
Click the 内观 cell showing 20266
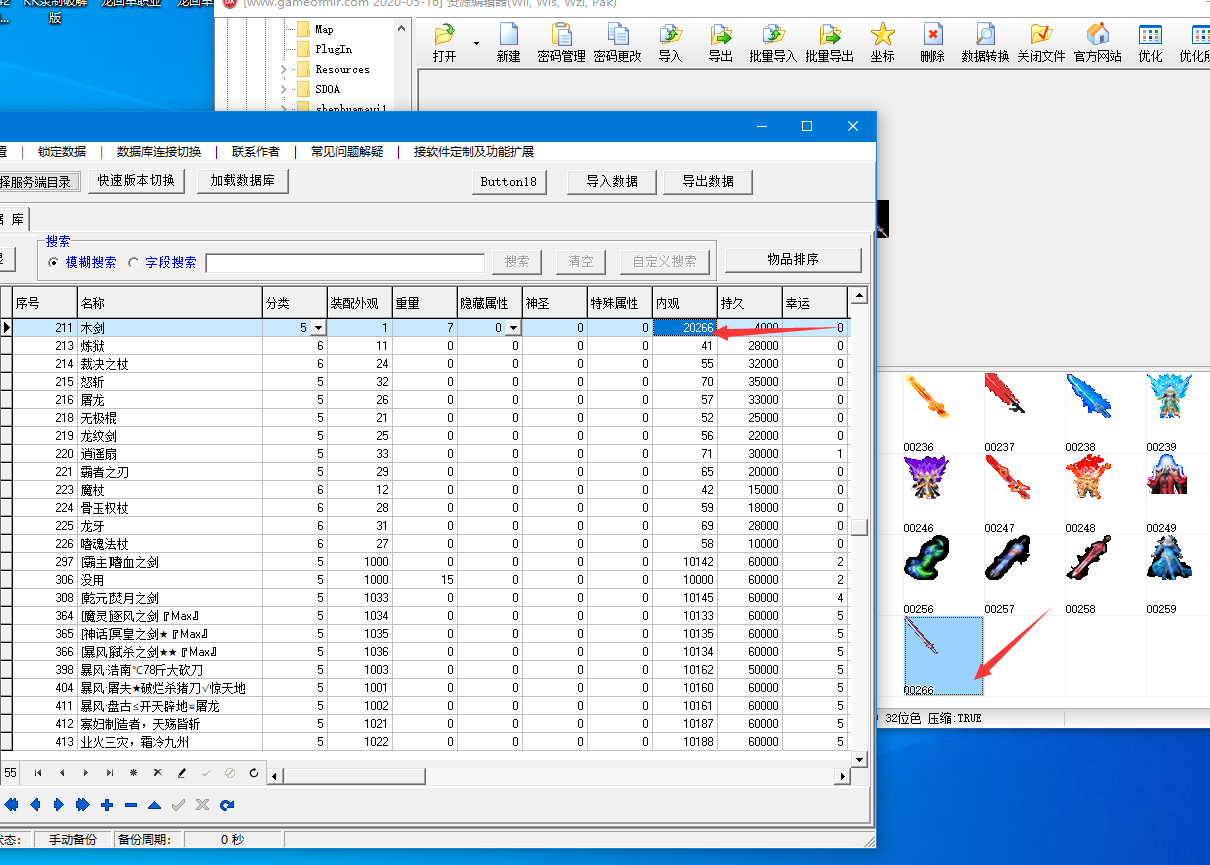click(684, 328)
